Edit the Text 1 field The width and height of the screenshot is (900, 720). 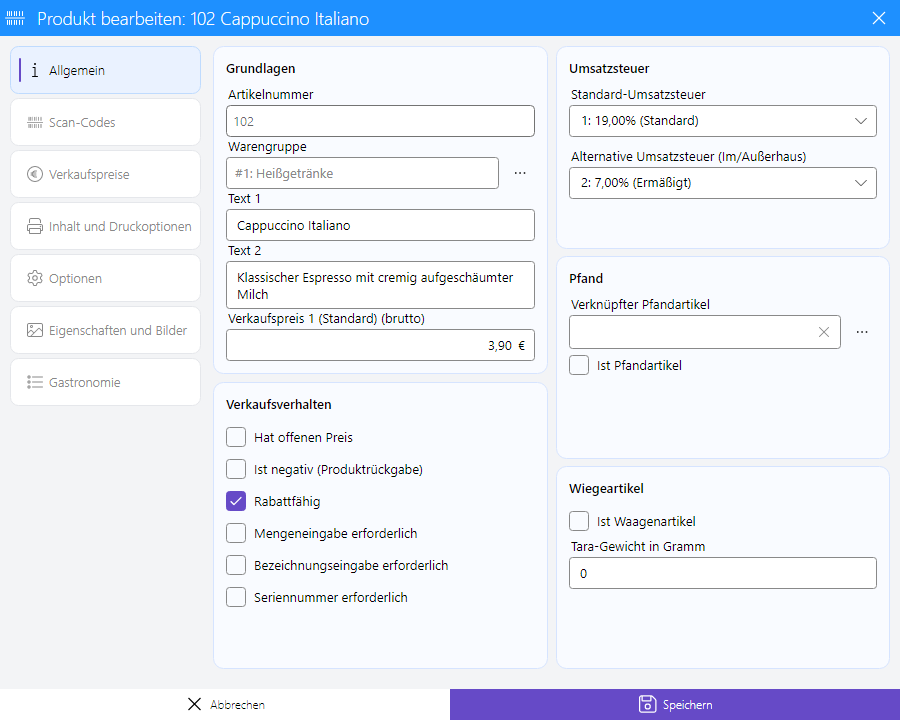381,225
